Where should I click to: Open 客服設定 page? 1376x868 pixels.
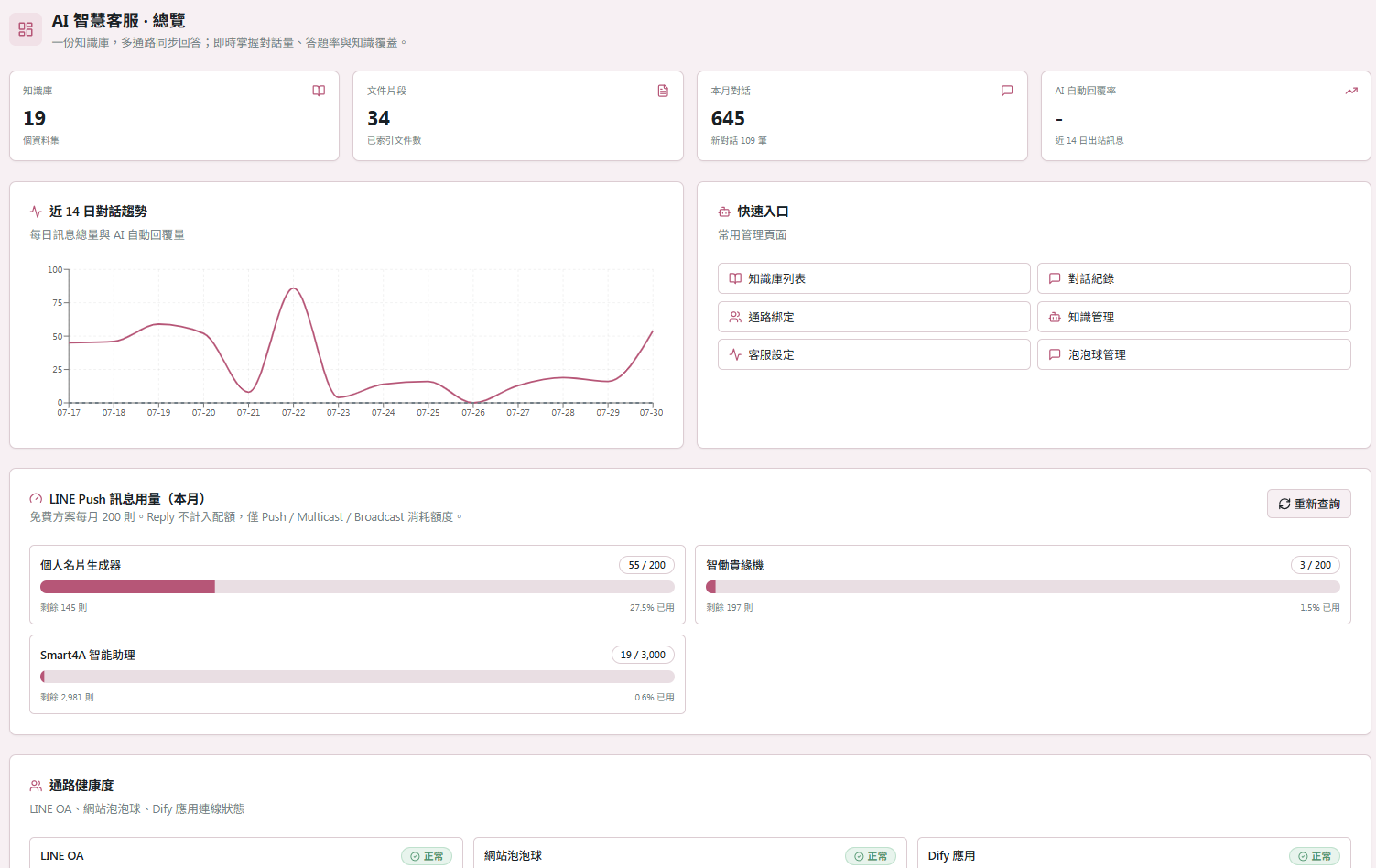pos(874,354)
